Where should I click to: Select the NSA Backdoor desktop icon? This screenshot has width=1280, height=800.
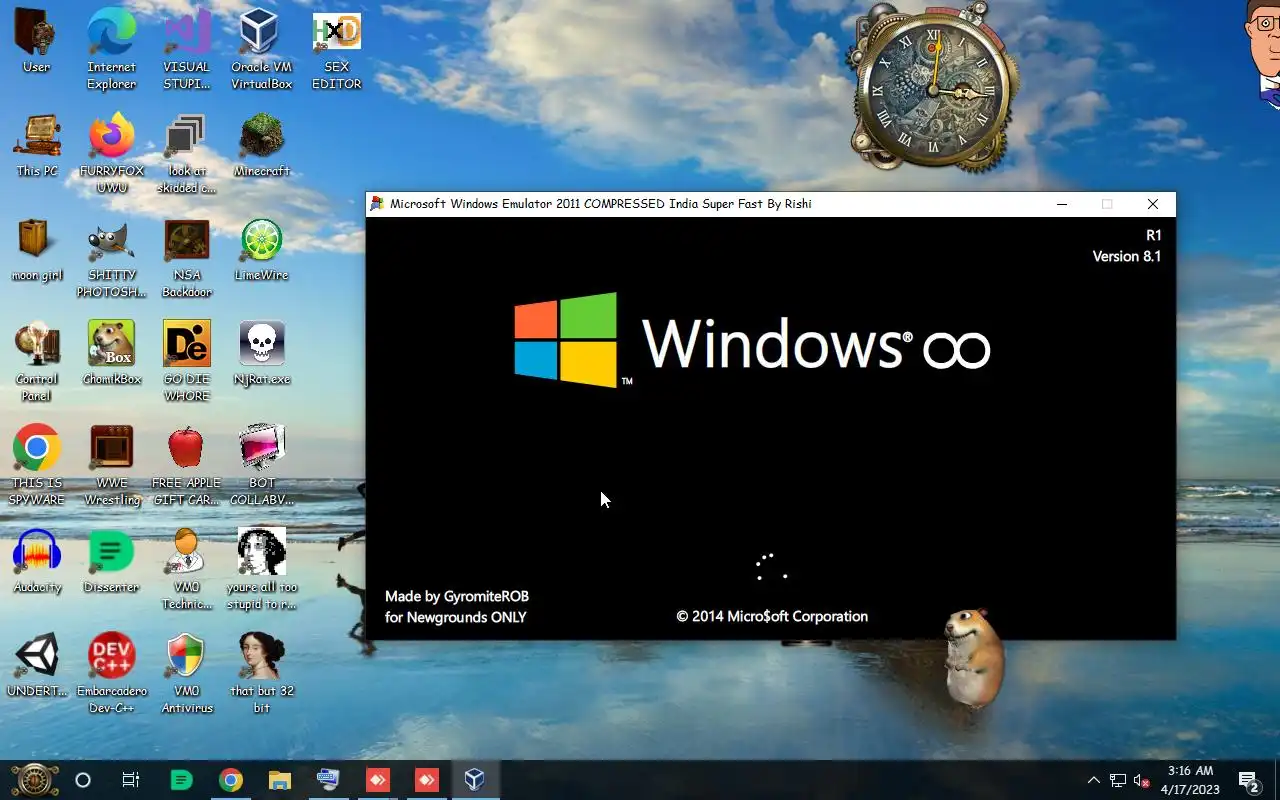coord(187,258)
